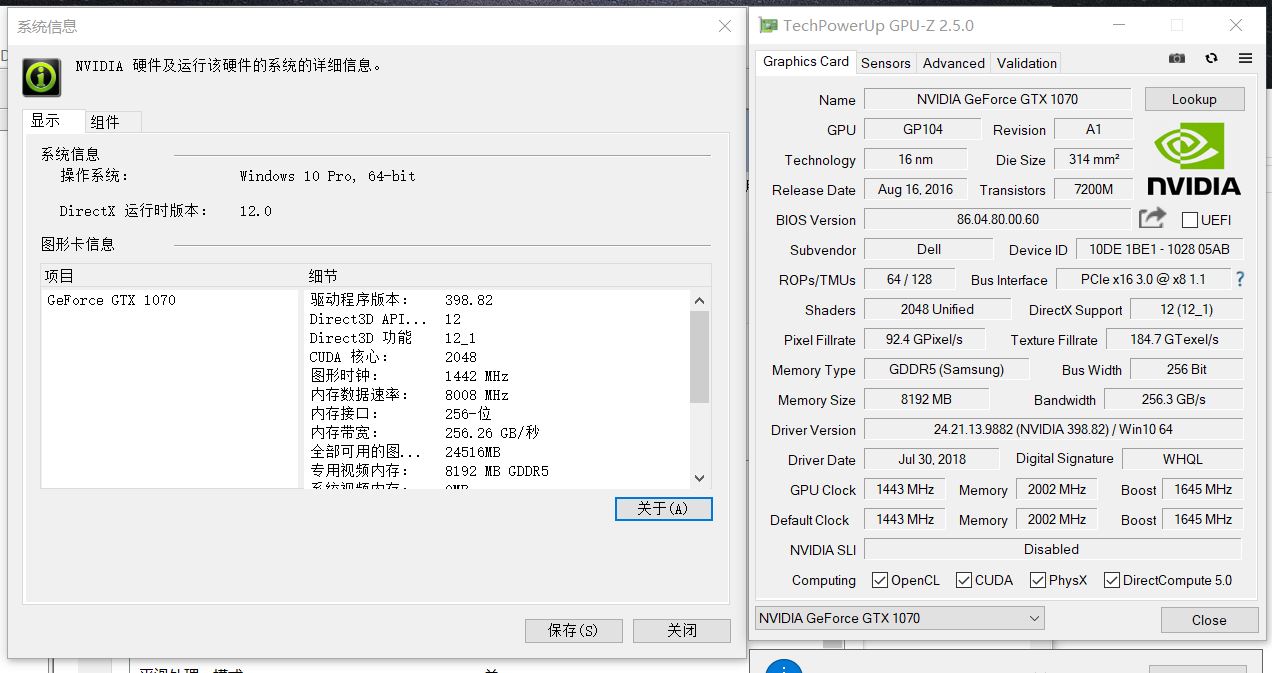The image size is (1272, 673).
Task: Select the GeForce GTX 1070 list item
Action: tap(111, 300)
